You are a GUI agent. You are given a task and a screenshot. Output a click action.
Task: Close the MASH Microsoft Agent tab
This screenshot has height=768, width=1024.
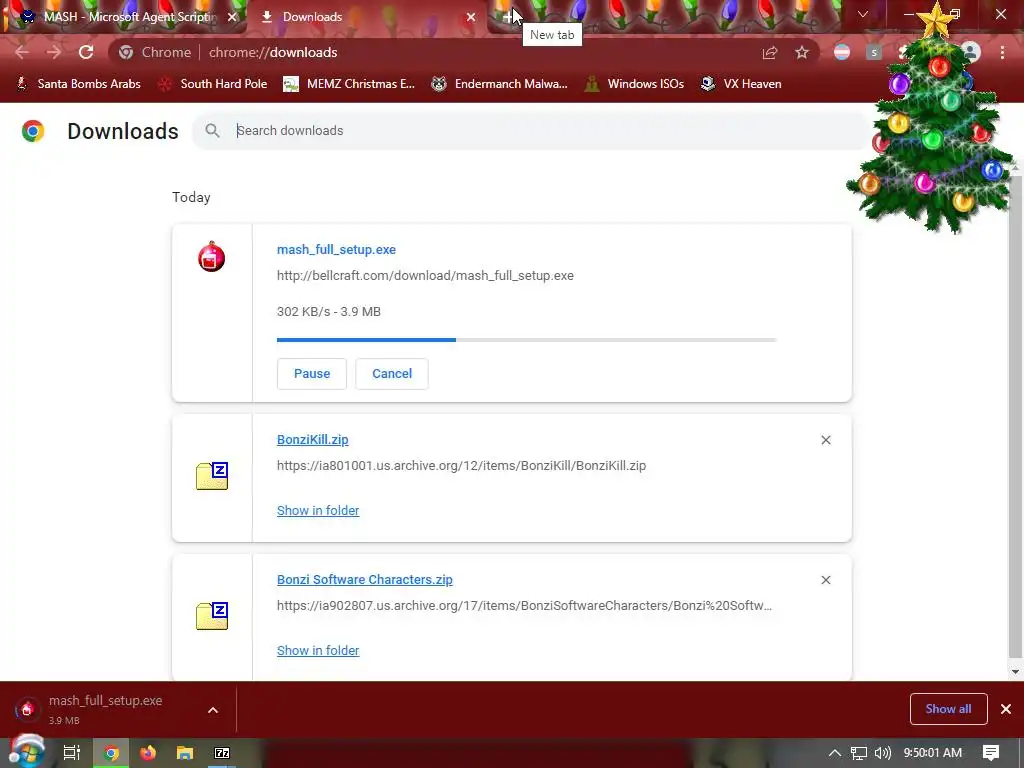[x=232, y=17]
